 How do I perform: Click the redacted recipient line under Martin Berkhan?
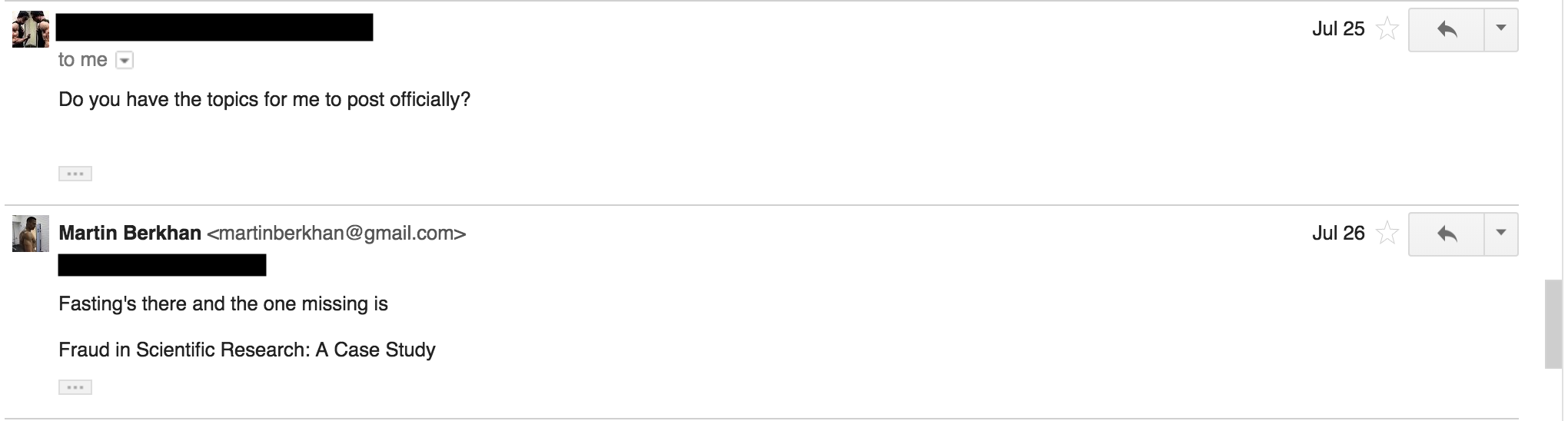(x=162, y=265)
